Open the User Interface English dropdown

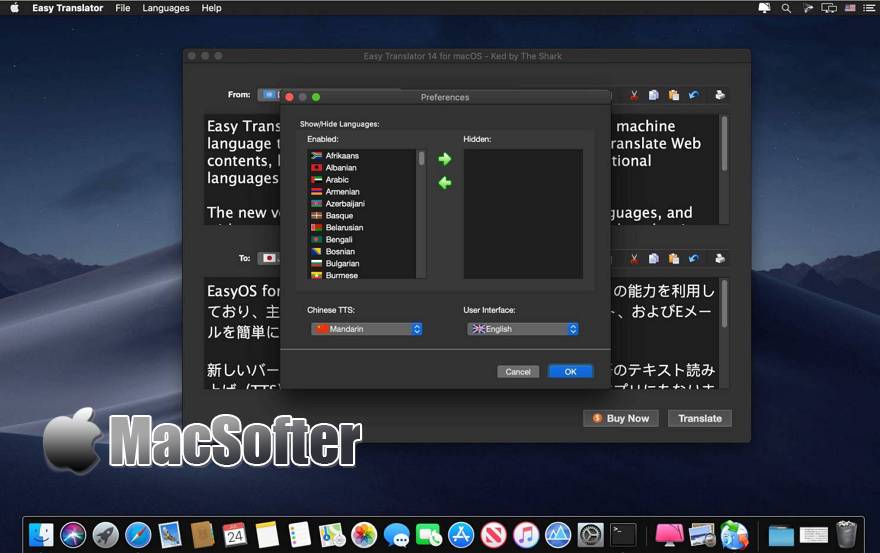click(x=522, y=329)
